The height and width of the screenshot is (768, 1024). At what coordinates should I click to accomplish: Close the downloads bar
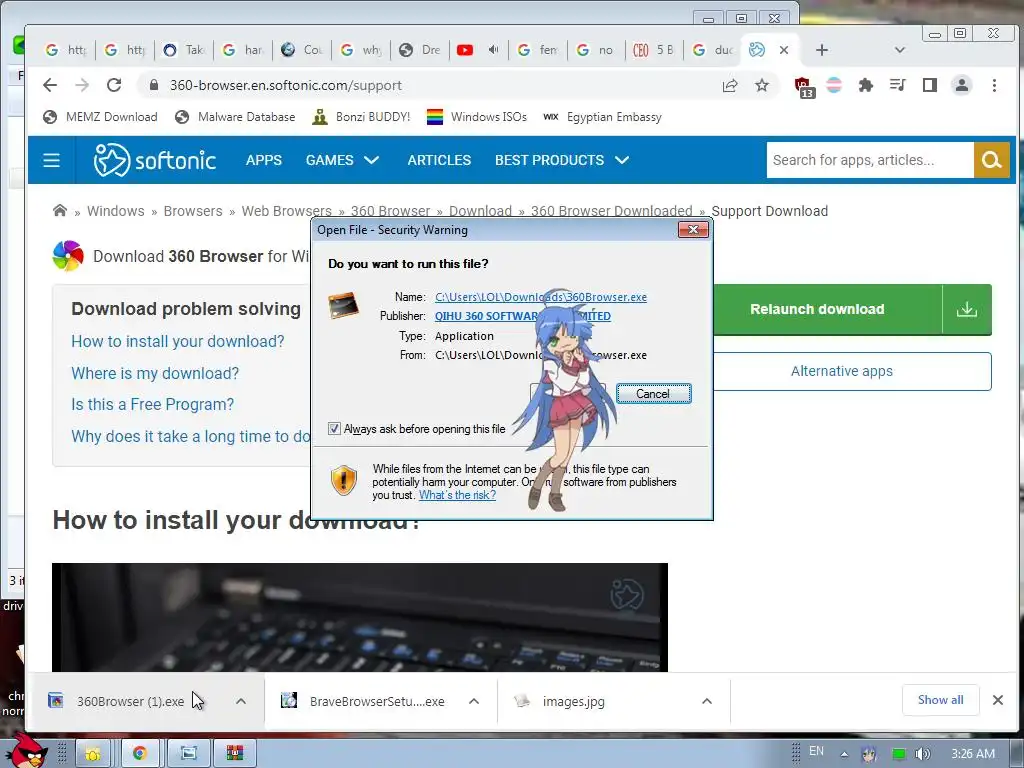pos(997,700)
